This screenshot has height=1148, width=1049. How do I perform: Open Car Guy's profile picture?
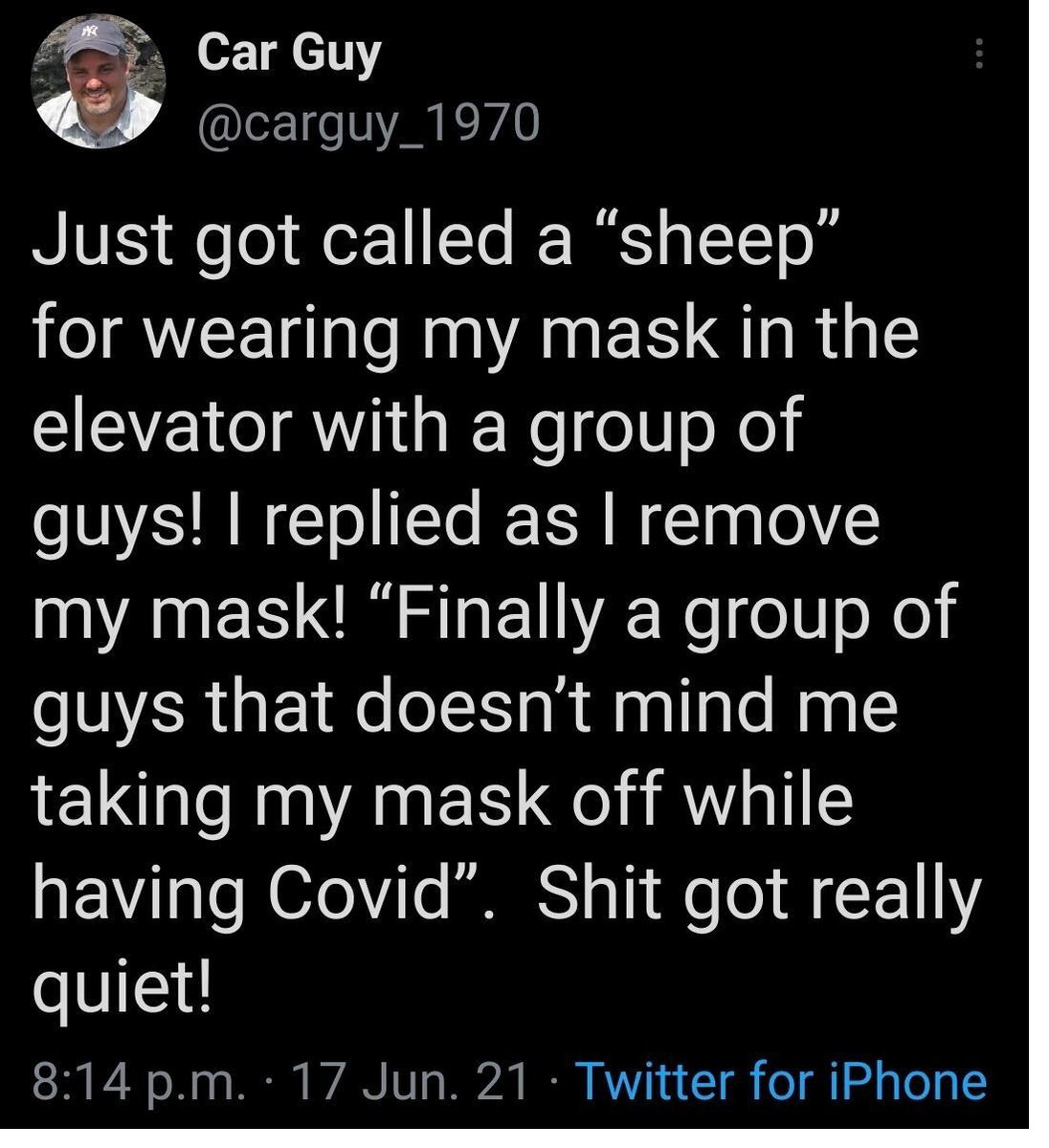[x=98, y=85]
